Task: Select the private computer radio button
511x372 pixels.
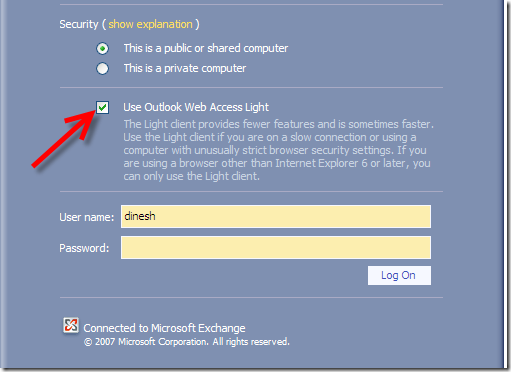Action: (102, 69)
